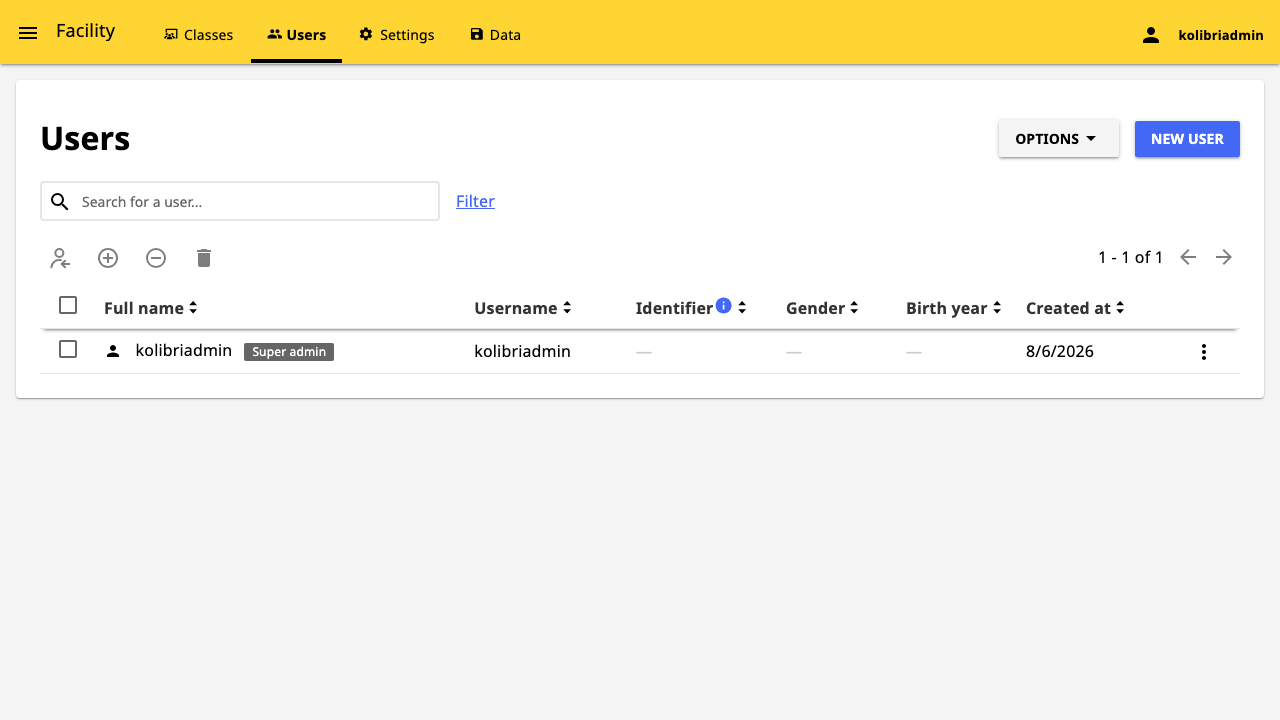1280x720 pixels.
Task: Sort by Identifier column arrows
Action: (x=742, y=308)
